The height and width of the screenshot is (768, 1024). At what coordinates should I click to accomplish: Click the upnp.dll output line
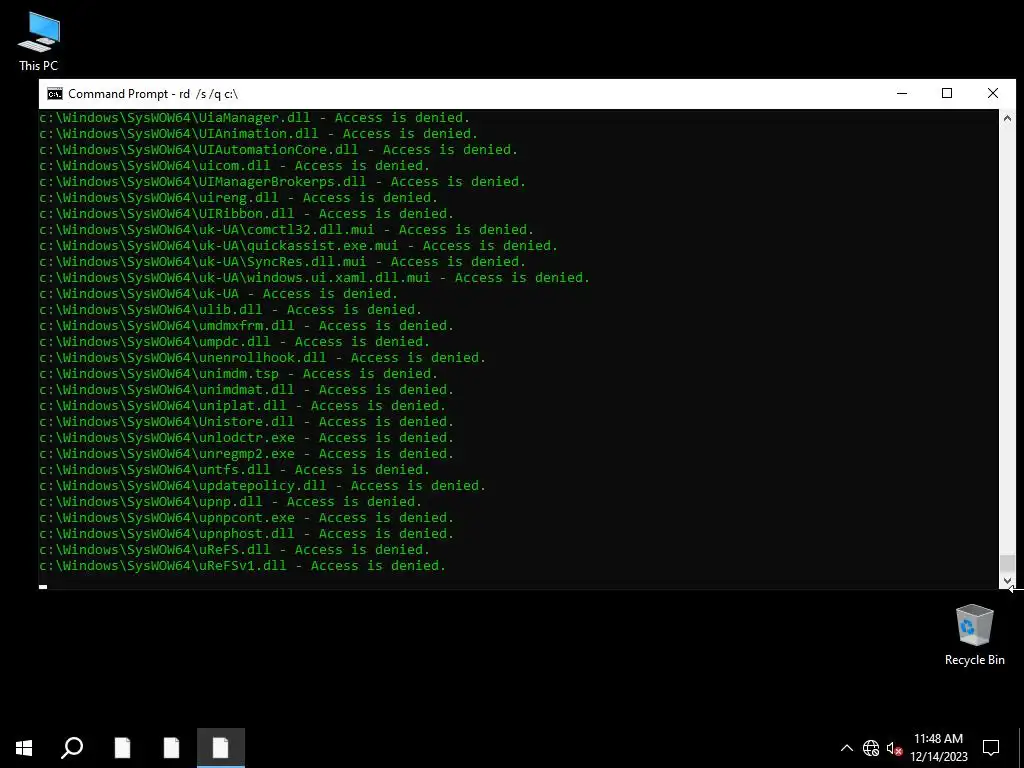click(231, 502)
